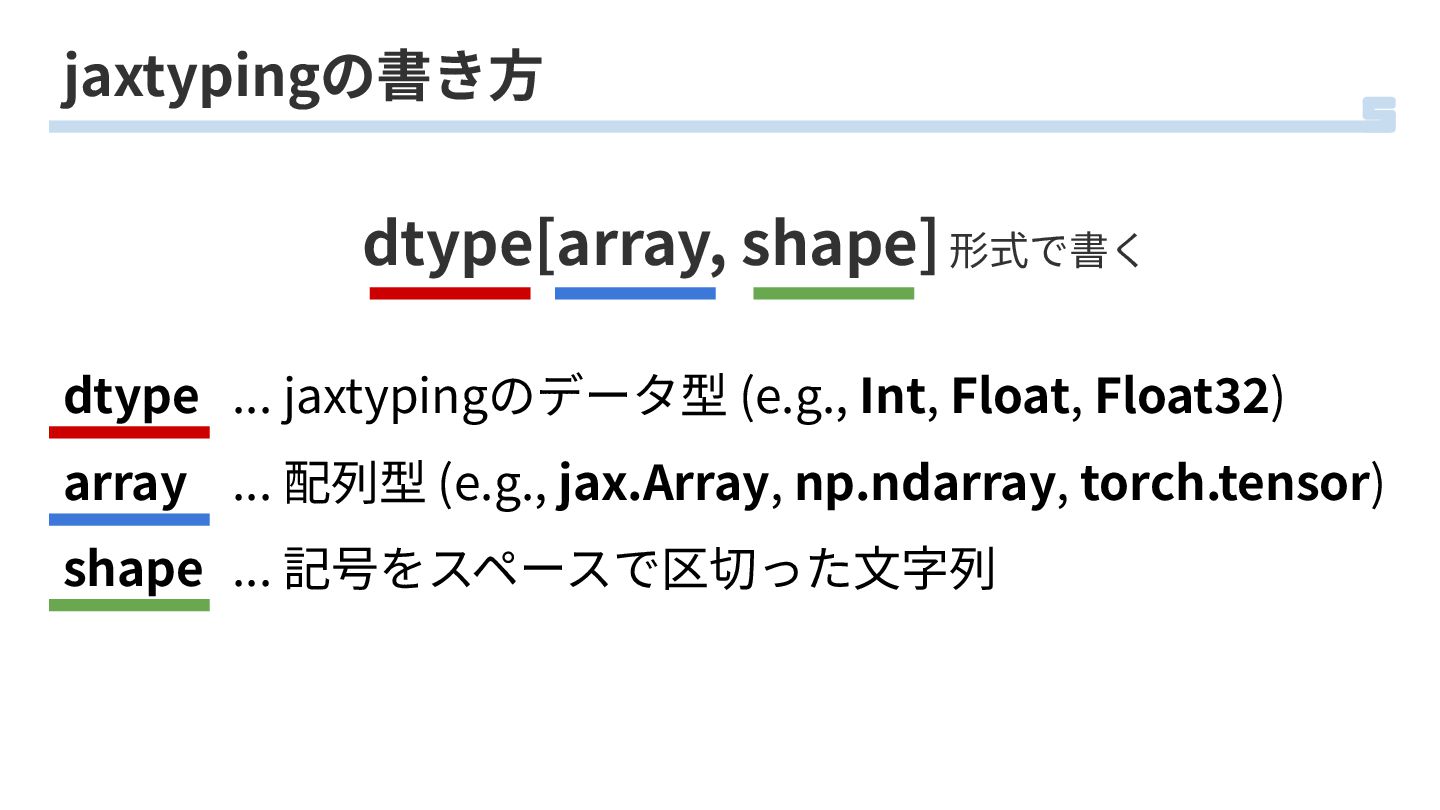Click the bold example 'jax.Array'
The image size is (1440, 810).
(x=662, y=484)
